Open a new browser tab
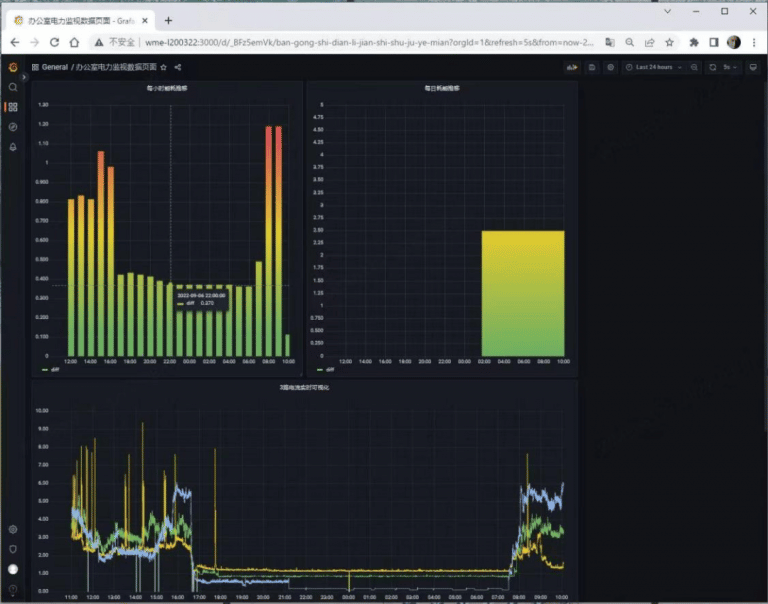This screenshot has height=604, width=768. (168, 20)
